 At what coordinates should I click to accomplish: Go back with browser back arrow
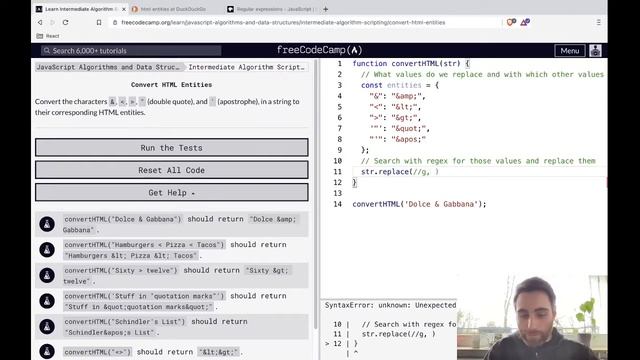[40, 22]
